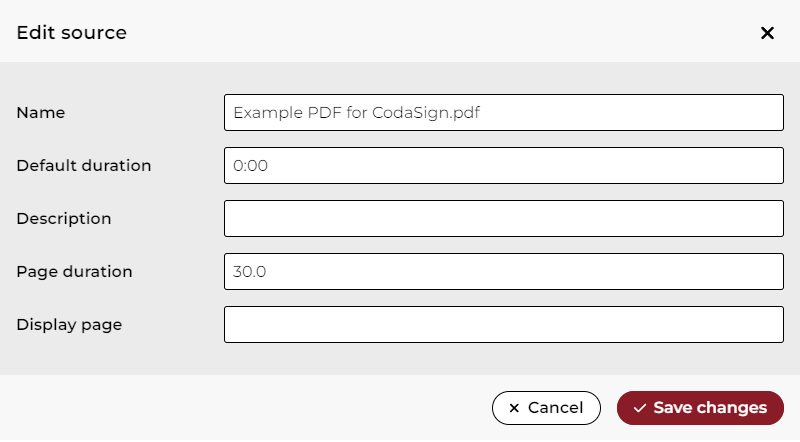Click into the empty Description field
This screenshot has width=800, height=442.
(x=503, y=218)
